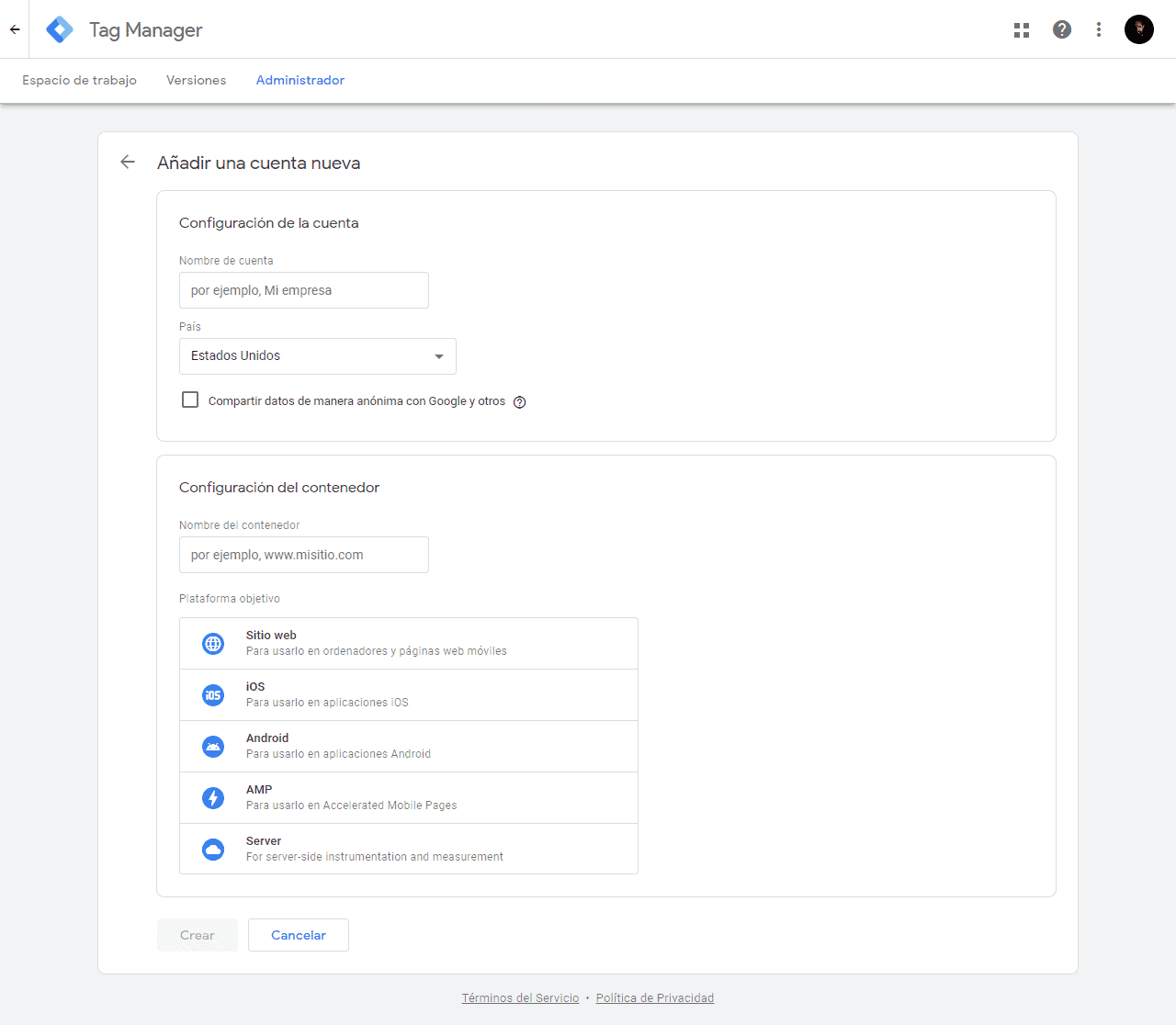1176x1025 pixels.
Task: Open the three-dot overflow menu
Action: click(1099, 28)
